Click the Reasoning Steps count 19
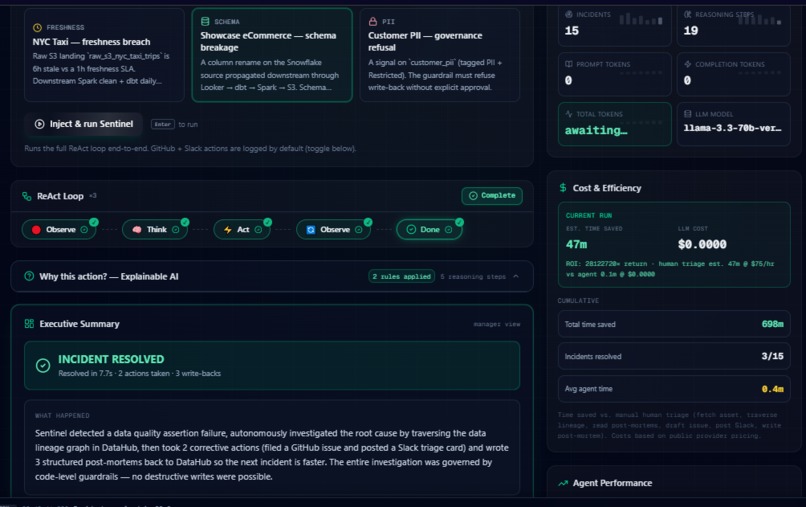 click(691, 31)
